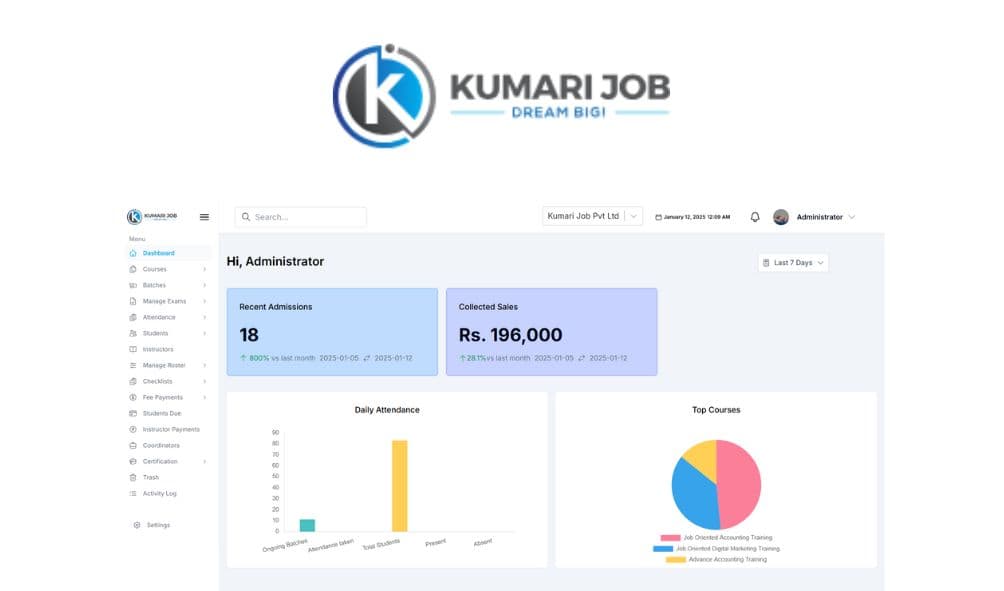The image size is (1004, 591).
Task: Click the Manage Roster icon
Action: click(133, 366)
